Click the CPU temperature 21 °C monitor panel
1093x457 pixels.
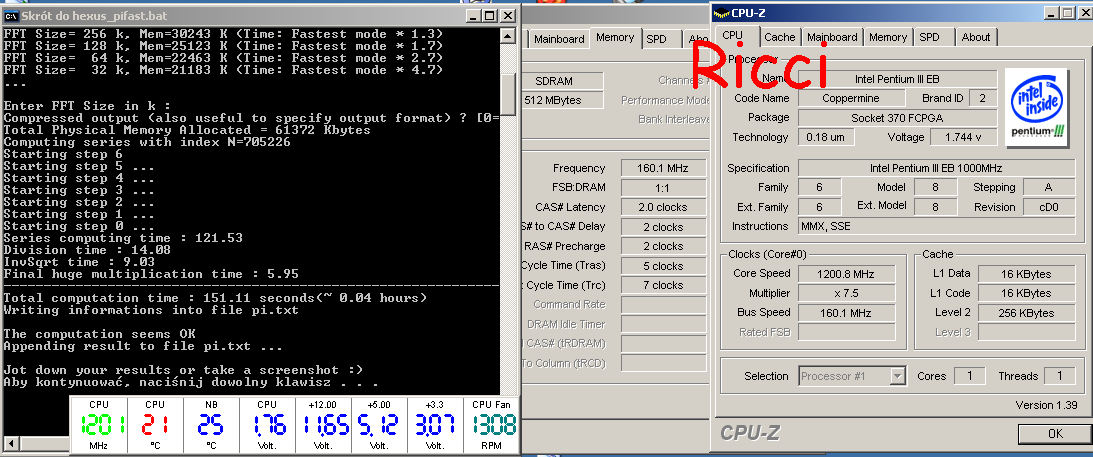[x=155, y=425]
